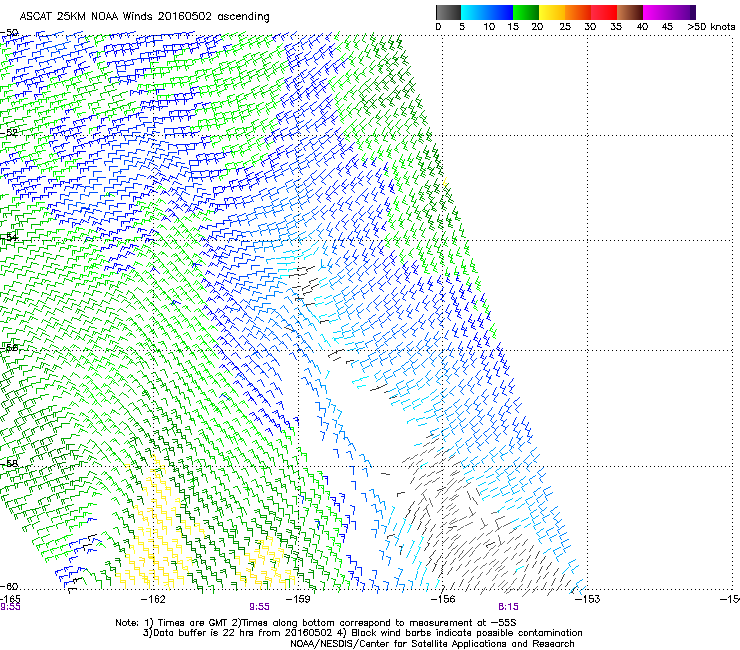Click the -58 latitude label
This screenshot has height=650, width=740.
coord(9,463)
